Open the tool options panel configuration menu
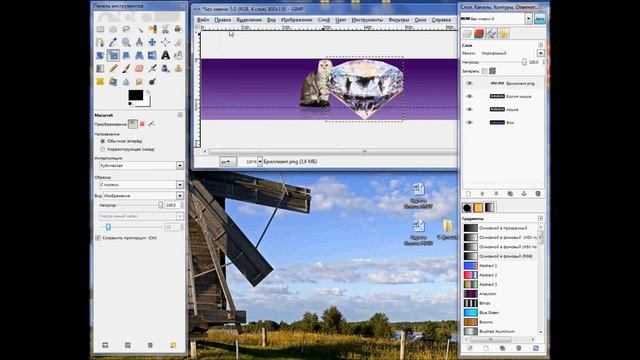640x360 pixels. point(180,115)
